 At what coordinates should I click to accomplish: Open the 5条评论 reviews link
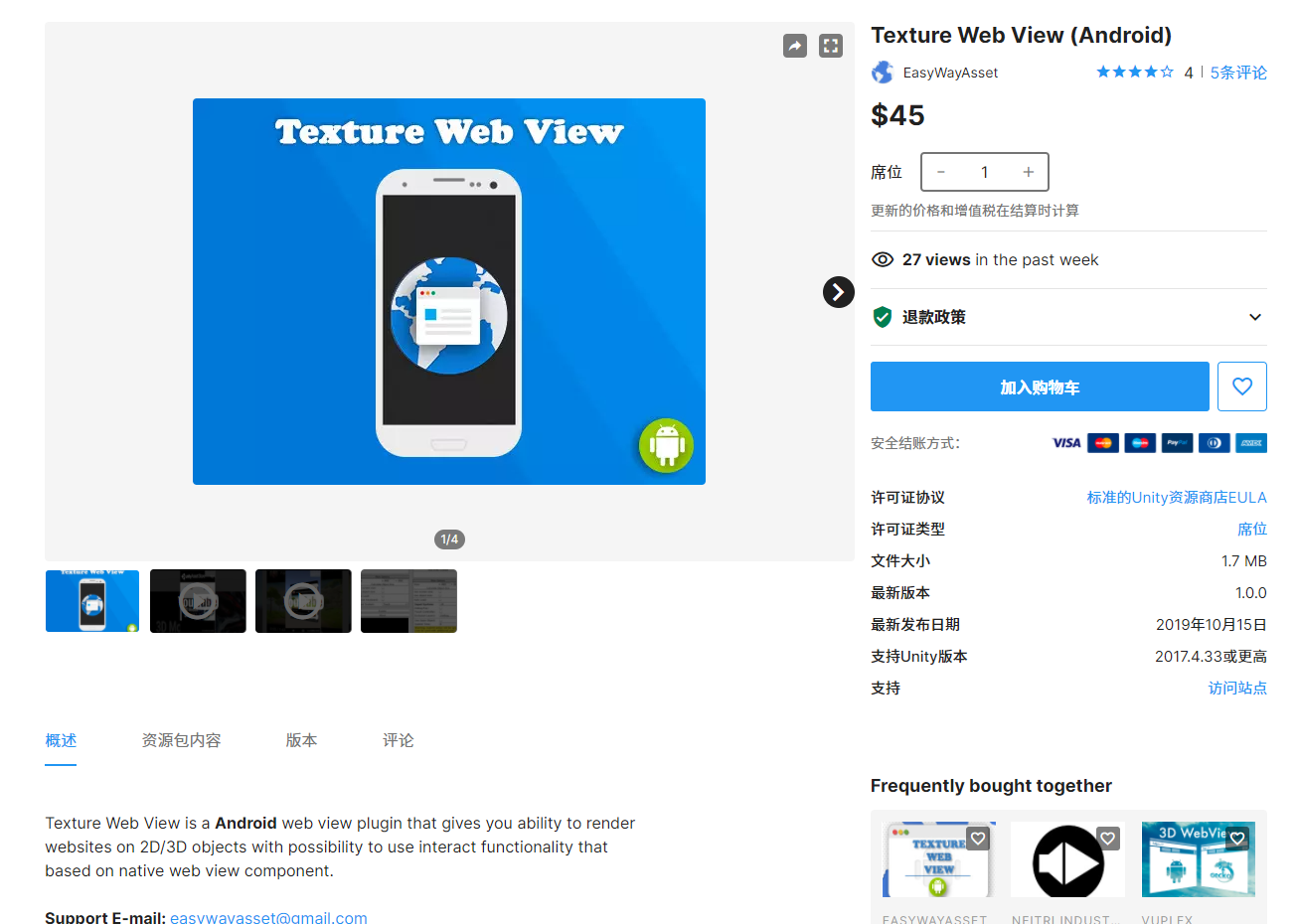pos(1238,73)
